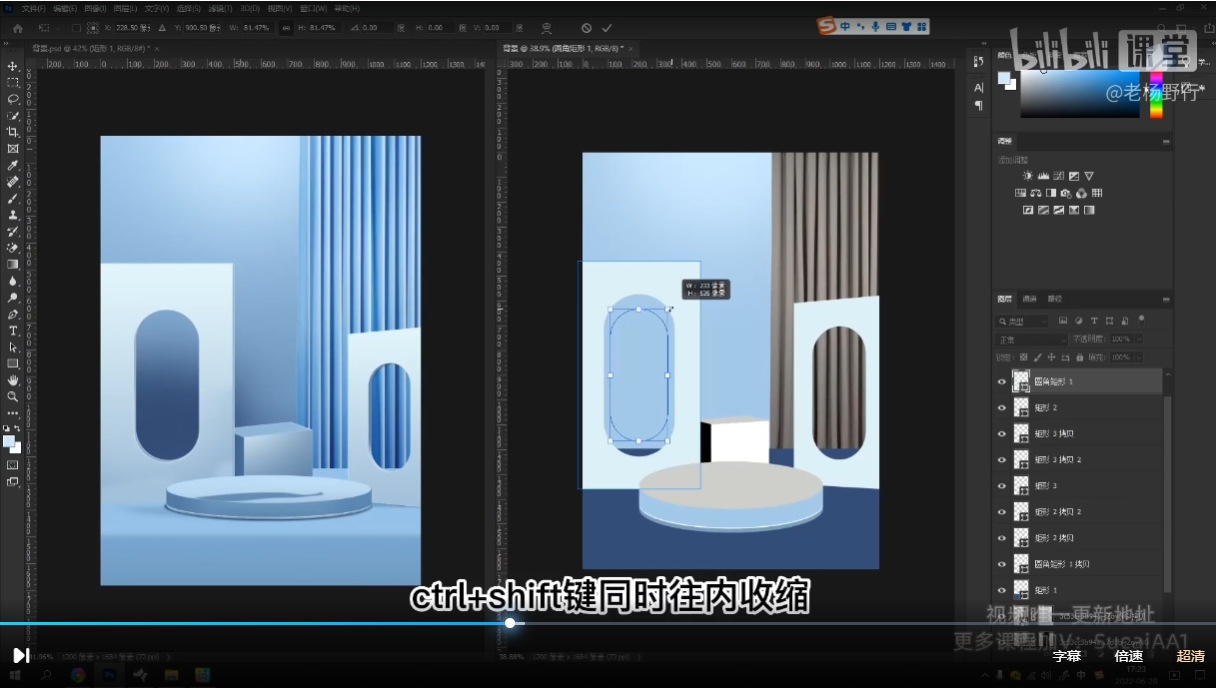Switch to the 背景.psd @ 42% document tab

pyautogui.click(x=88, y=47)
